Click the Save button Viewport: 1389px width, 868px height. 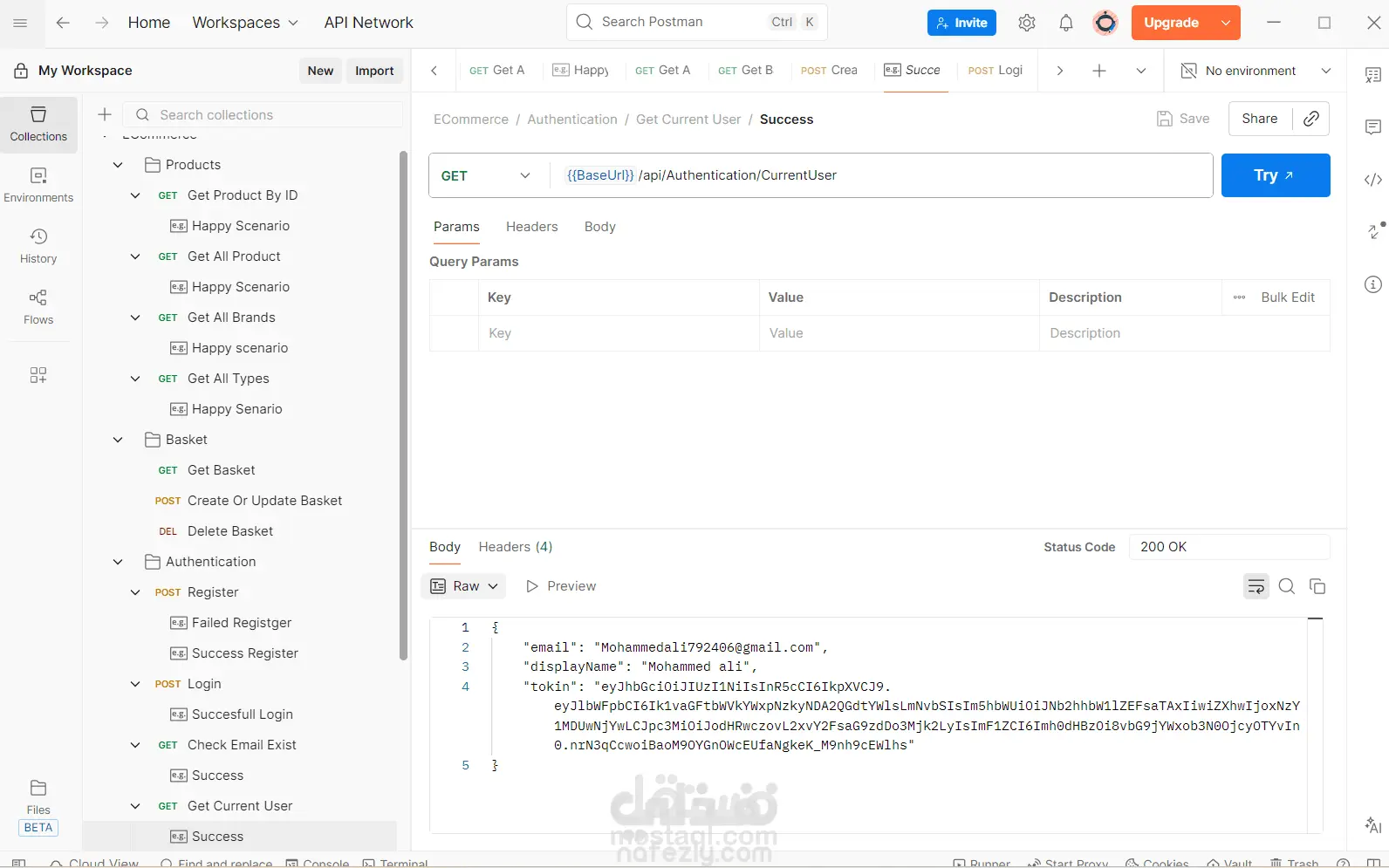1183,119
